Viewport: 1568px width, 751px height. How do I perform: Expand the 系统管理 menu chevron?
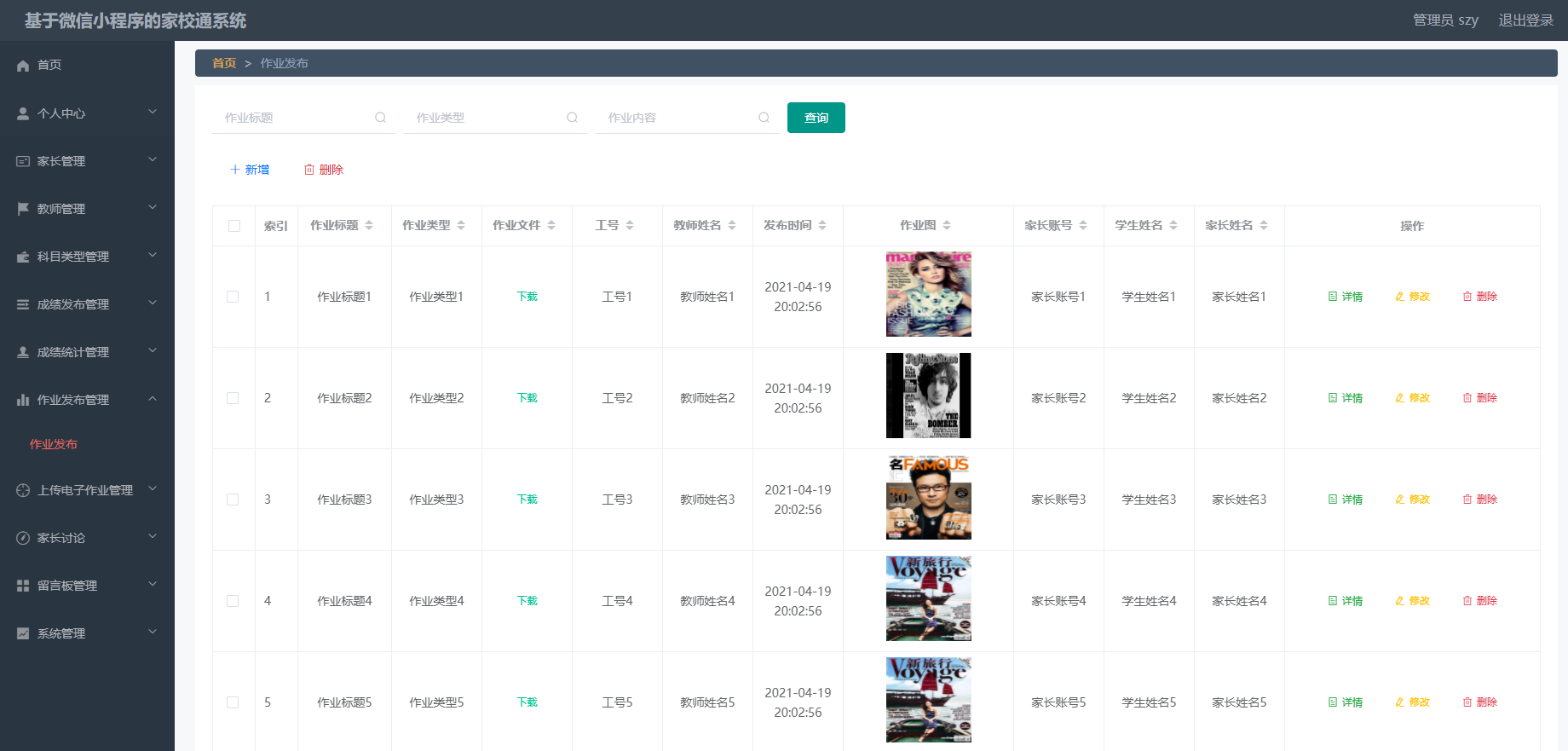click(153, 632)
